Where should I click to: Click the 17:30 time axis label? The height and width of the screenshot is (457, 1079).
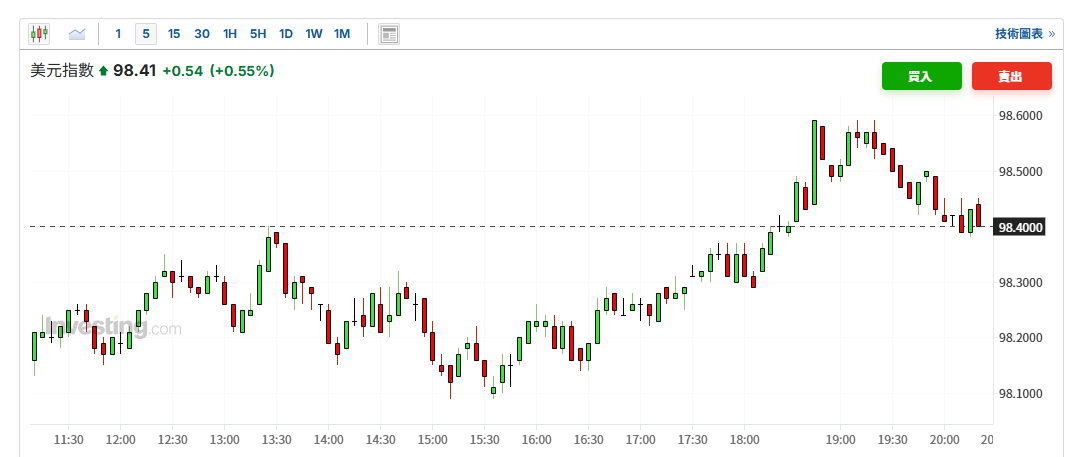tap(692, 440)
